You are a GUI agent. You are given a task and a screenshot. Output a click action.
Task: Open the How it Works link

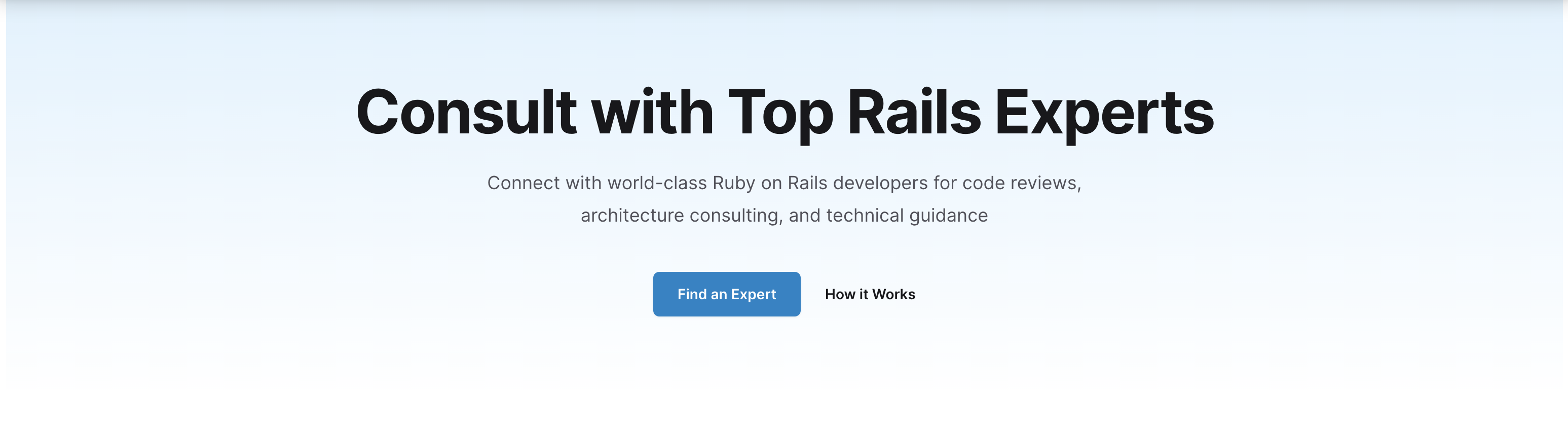870,294
